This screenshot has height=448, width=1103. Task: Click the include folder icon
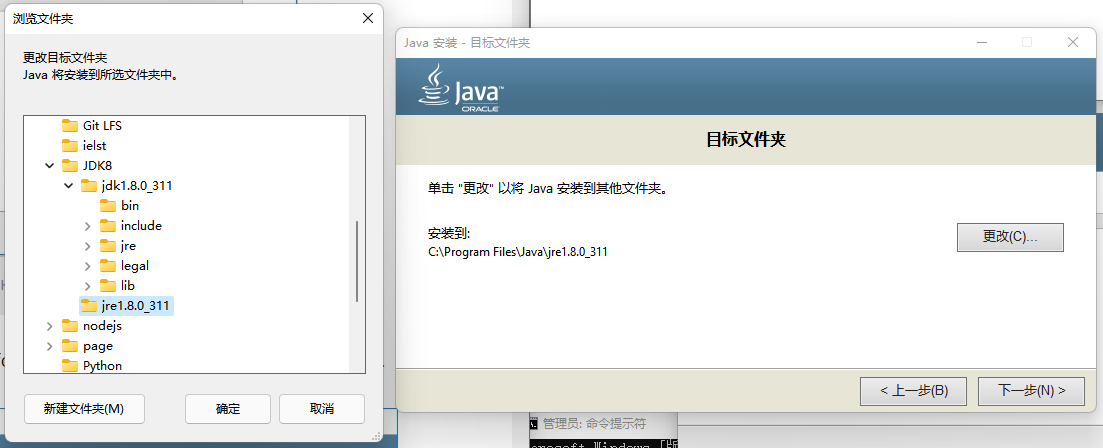click(108, 226)
